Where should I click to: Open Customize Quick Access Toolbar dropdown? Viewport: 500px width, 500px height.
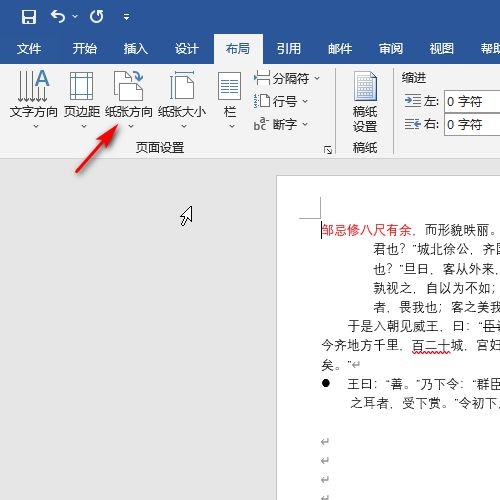point(126,17)
